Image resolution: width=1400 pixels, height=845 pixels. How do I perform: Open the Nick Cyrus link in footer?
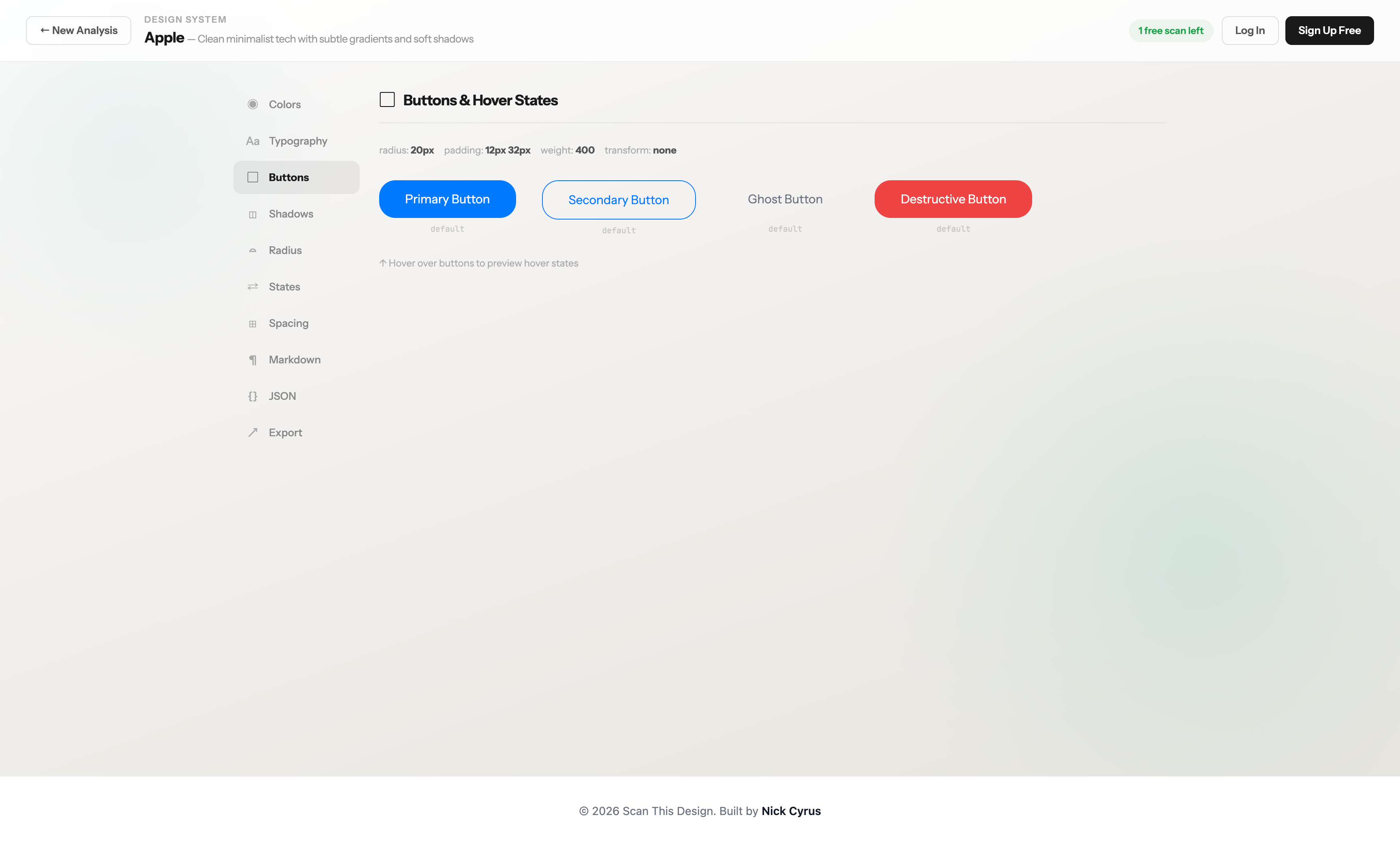pyautogui.click(x=791, y=811)
